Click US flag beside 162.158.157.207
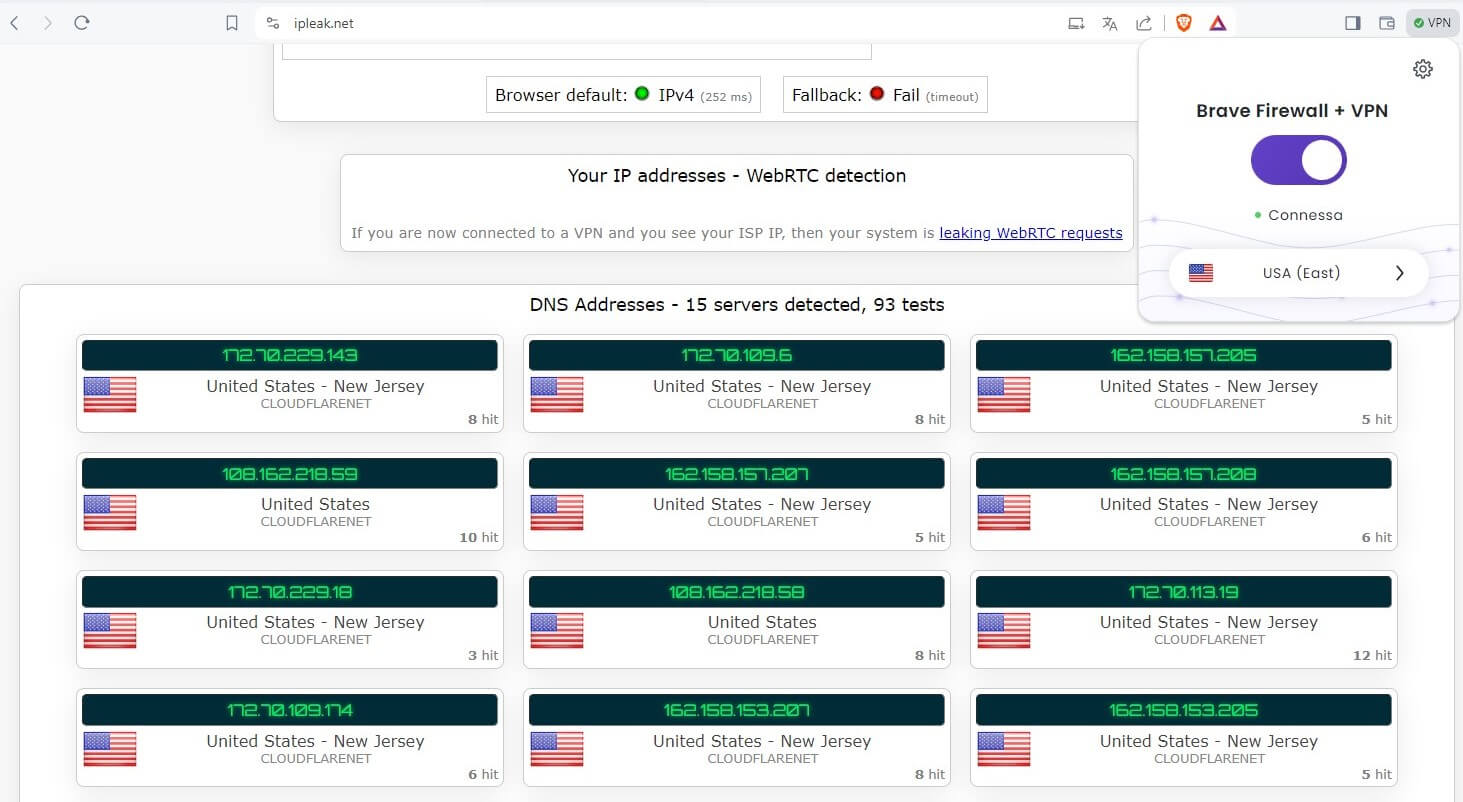 point(557,512)
